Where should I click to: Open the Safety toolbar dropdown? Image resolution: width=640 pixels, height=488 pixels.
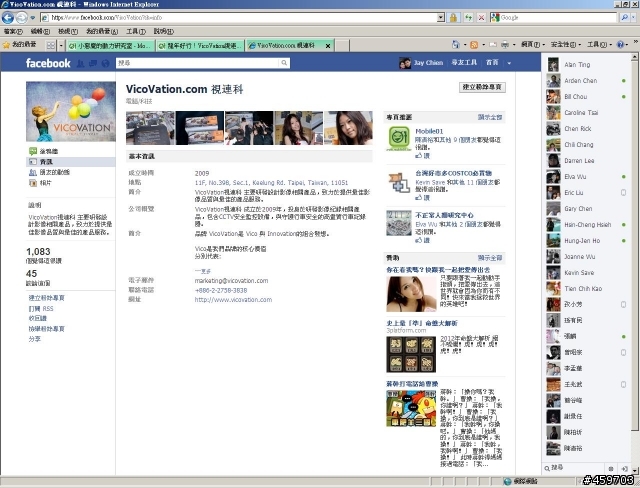tap(565, 44)
